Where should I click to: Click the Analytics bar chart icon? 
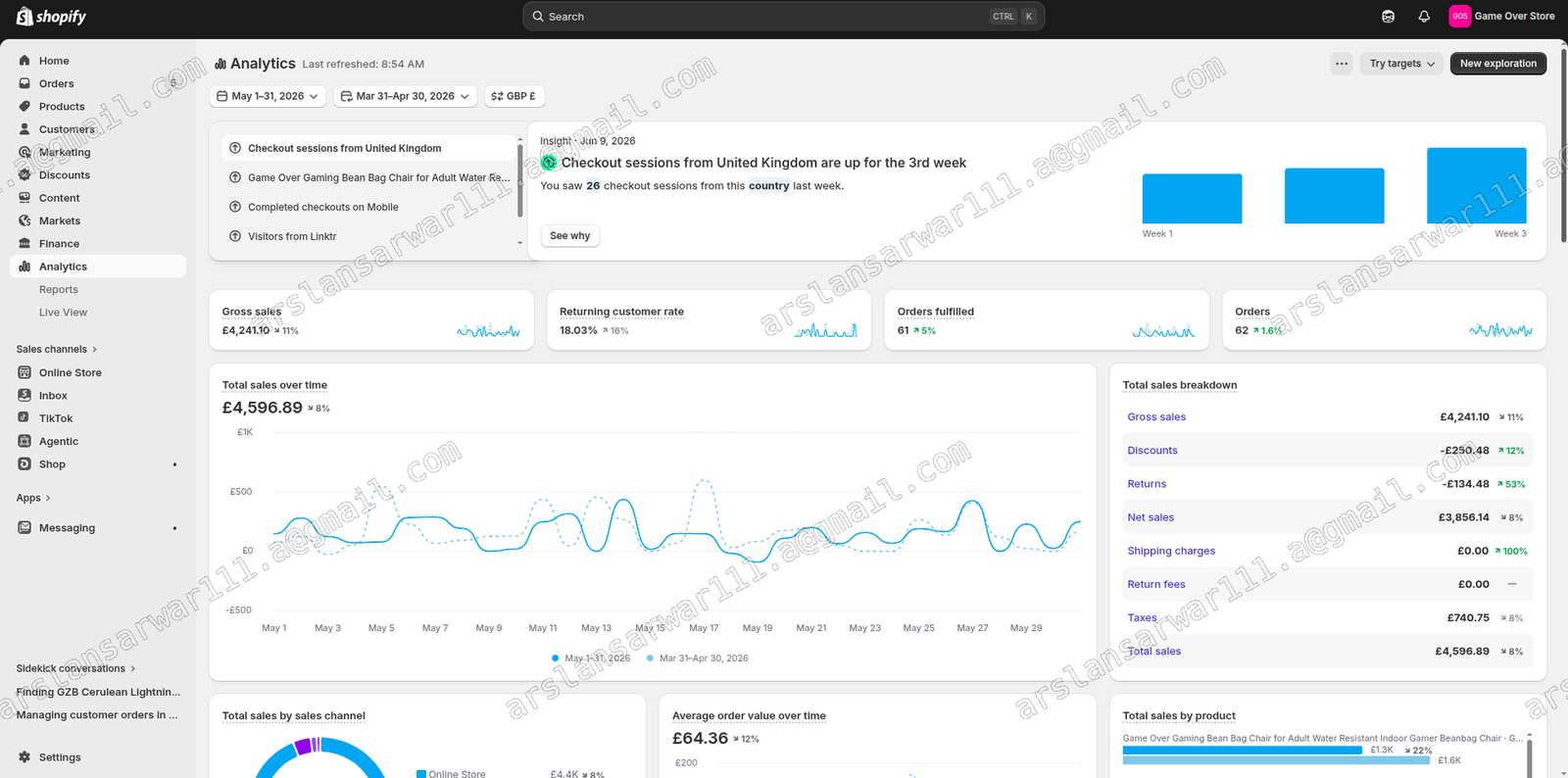(x=24, y=267)
